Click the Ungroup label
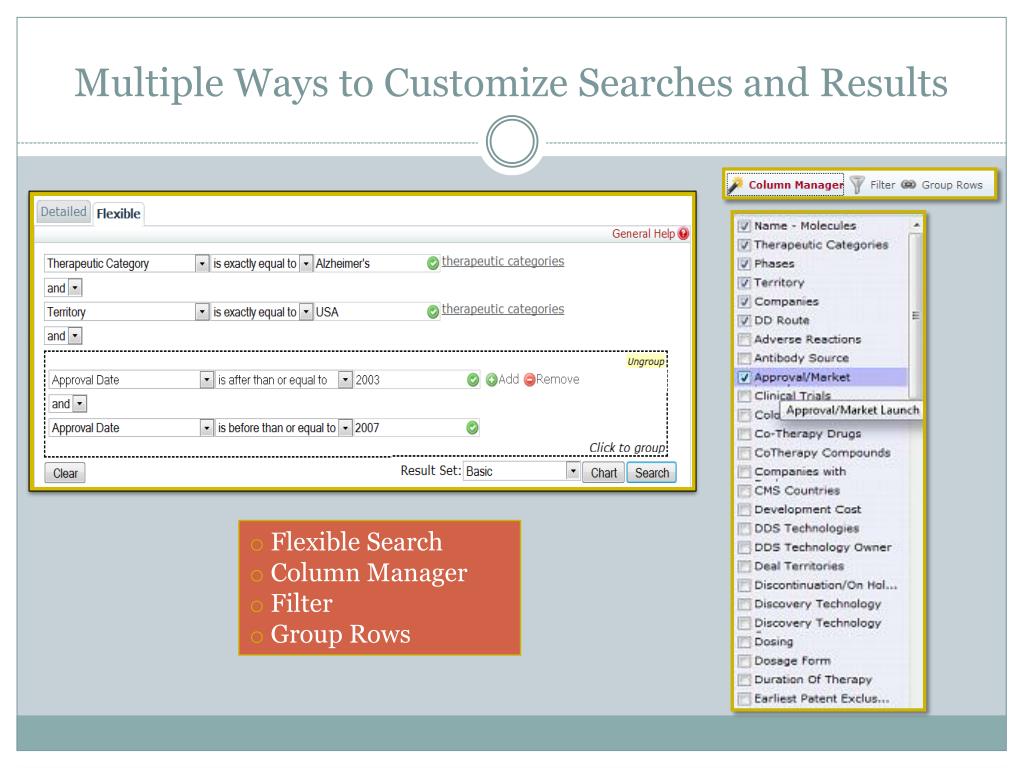Image resolution: width=1024 pixels, height=768 pixels. (645, 361)
